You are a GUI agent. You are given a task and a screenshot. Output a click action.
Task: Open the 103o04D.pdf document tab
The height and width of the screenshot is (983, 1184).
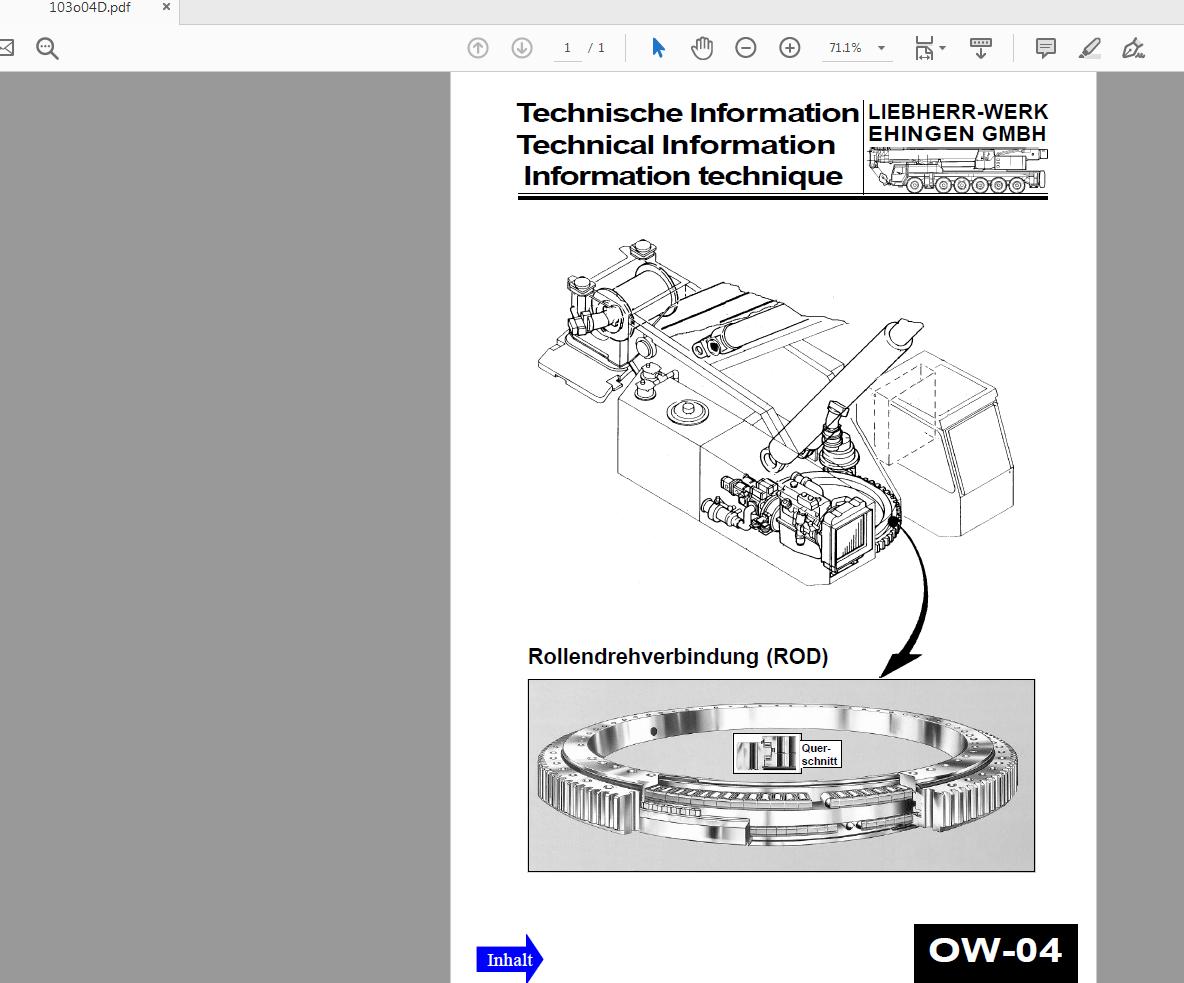[89, 8]
